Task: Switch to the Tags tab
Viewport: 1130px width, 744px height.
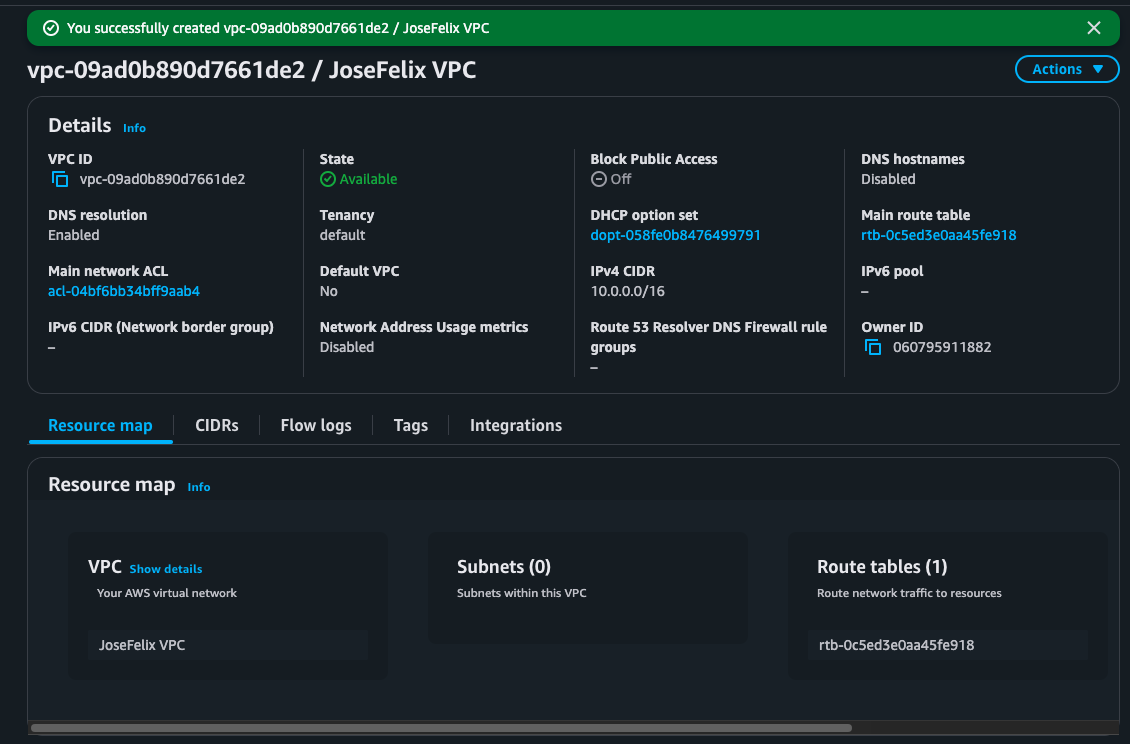Action: click(x=411, y=425)
